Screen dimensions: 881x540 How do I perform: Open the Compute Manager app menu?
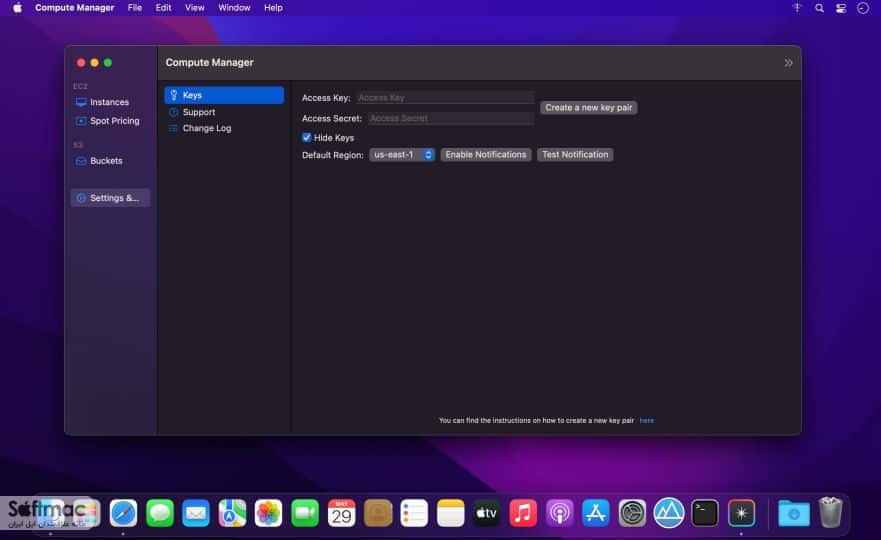74,8
